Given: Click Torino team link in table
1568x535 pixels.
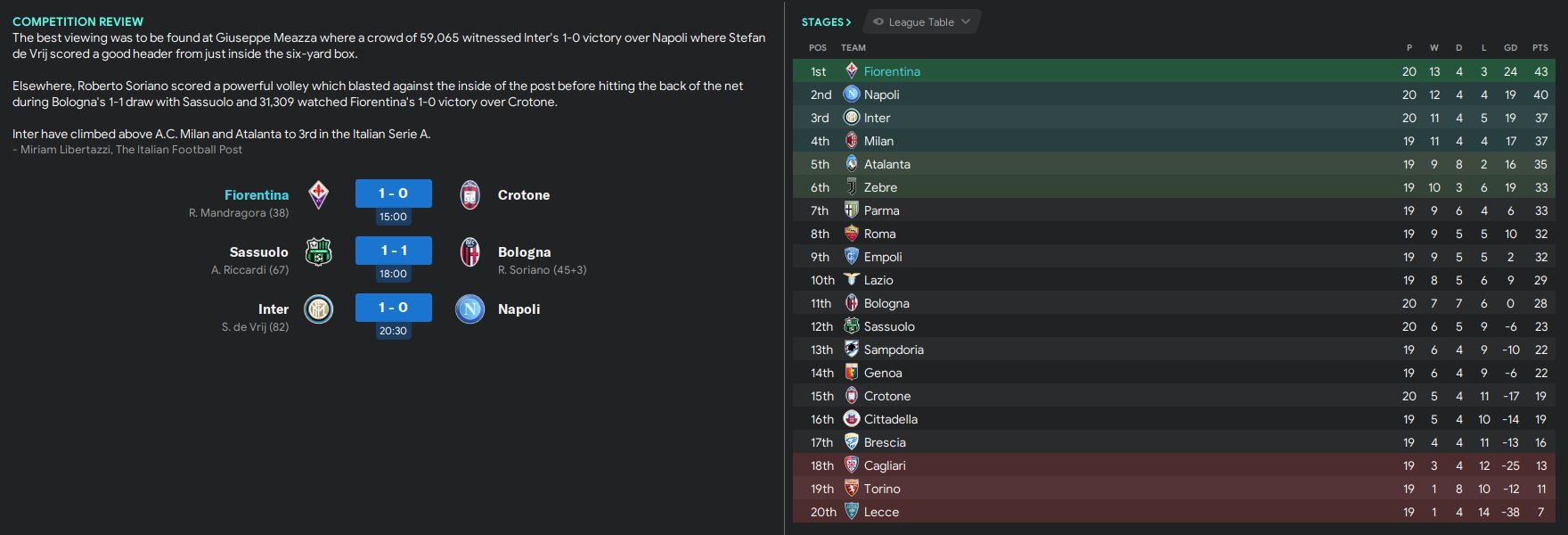Looking at the screenshot, I should tap(882, 489).
